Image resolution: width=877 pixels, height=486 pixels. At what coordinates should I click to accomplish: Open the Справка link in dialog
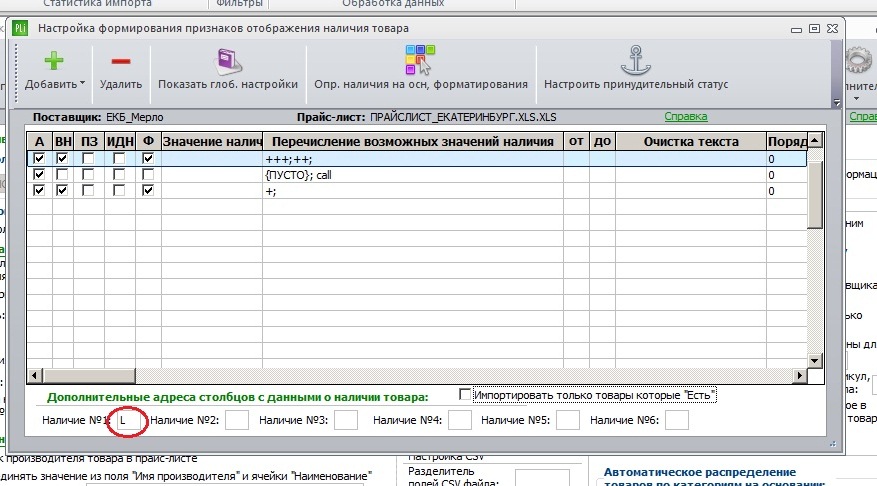pyautogui.click(x=686, y=116)
